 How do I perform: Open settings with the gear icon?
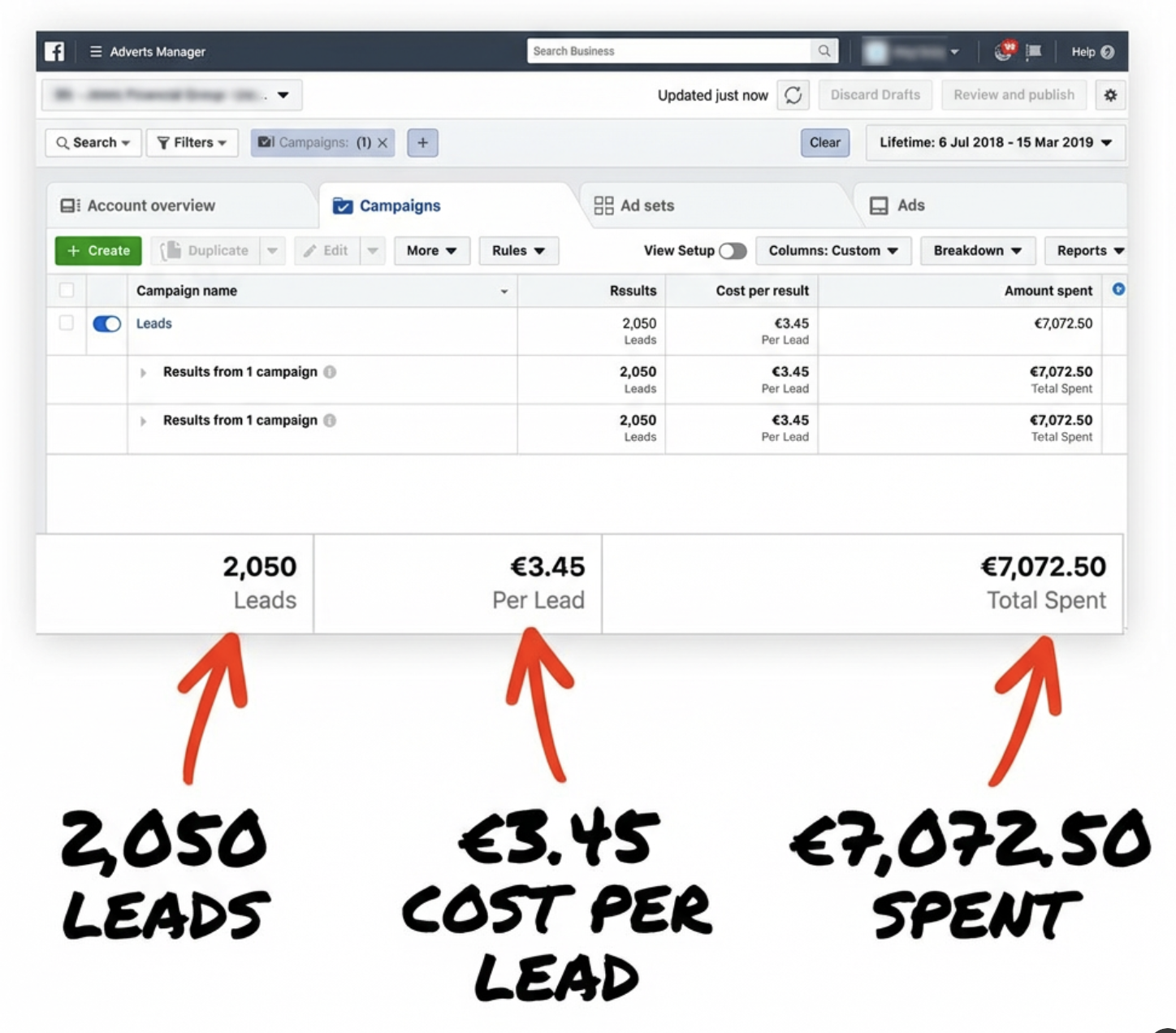click(x=1110, y=95)
